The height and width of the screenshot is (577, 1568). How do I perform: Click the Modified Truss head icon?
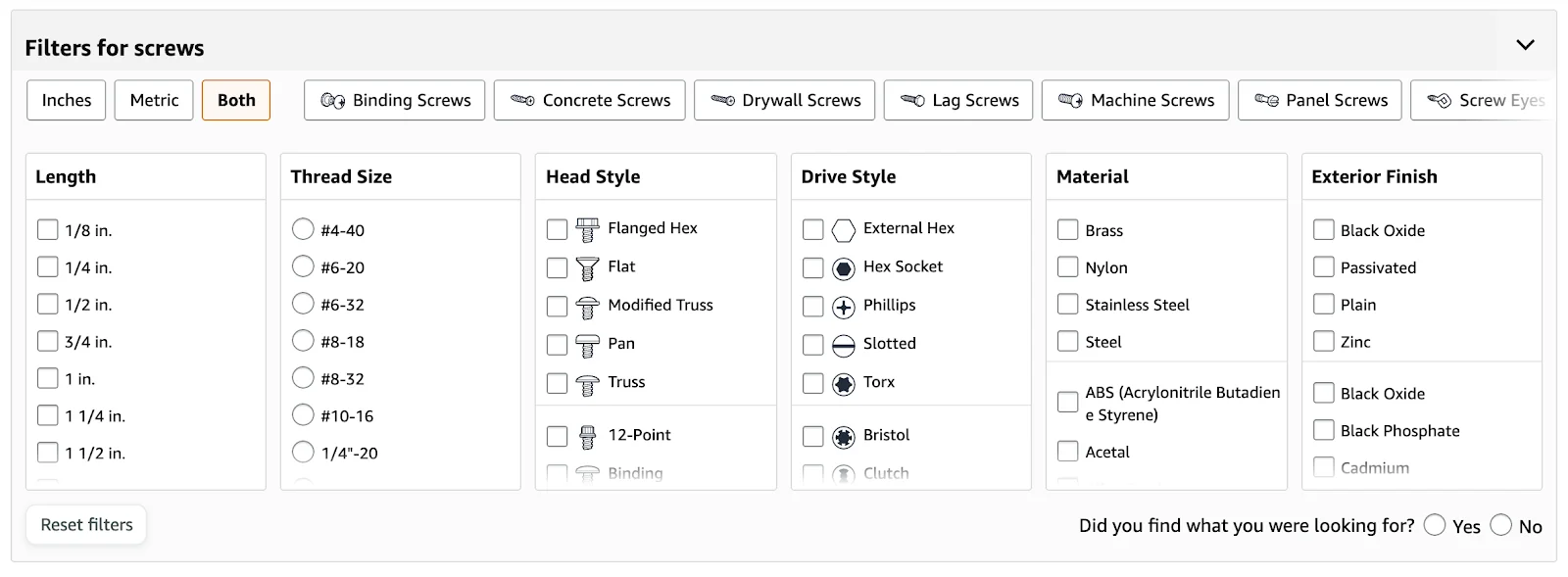(587, 307)
